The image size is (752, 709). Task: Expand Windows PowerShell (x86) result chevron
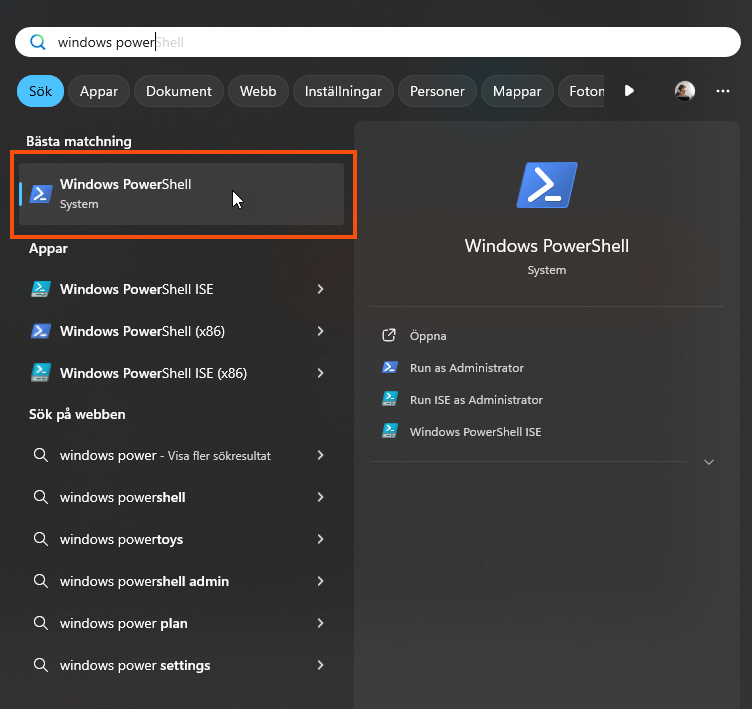point(320,331)
